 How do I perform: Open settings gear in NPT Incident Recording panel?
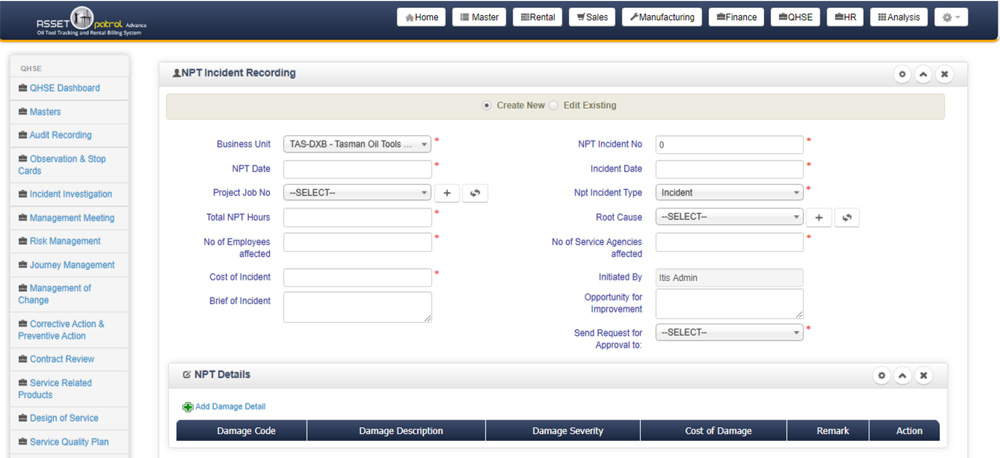pos(902,74)
